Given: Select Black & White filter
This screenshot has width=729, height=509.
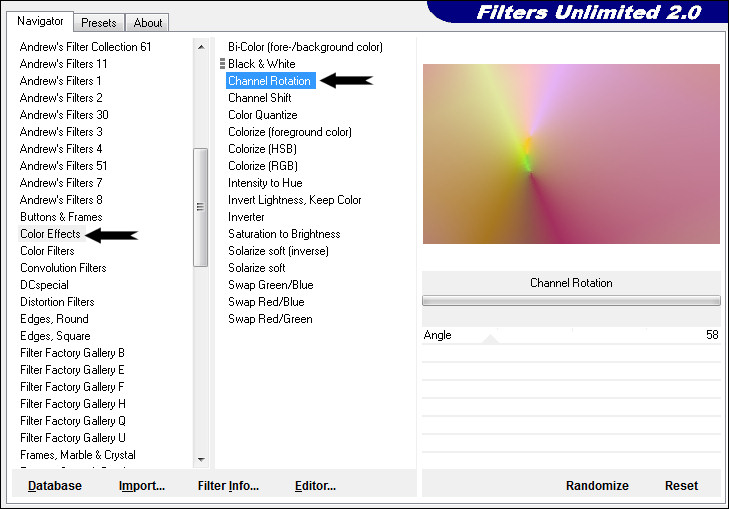Looking at the screenshot, I should coord(261,64).
